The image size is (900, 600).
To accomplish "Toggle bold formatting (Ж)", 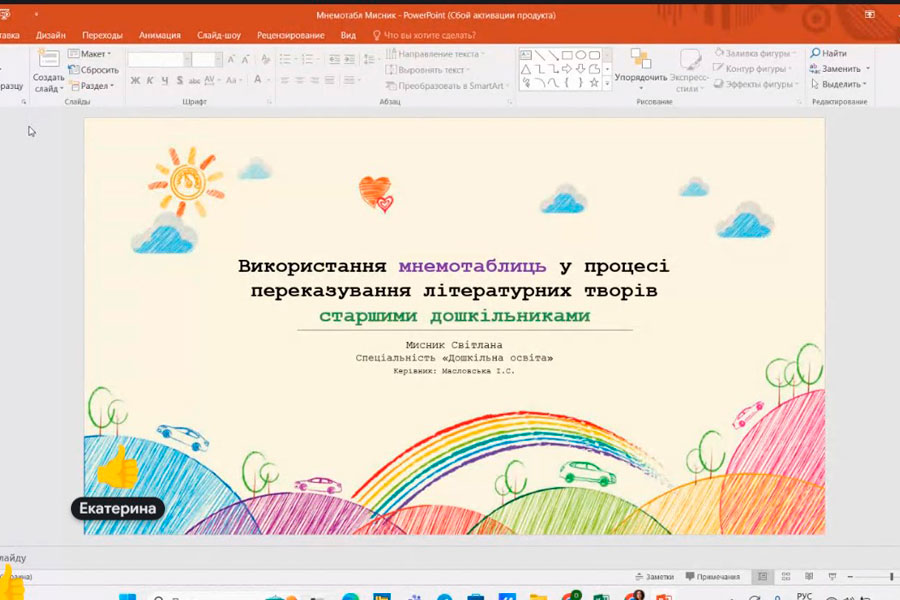I will click(x=135, y=80).
